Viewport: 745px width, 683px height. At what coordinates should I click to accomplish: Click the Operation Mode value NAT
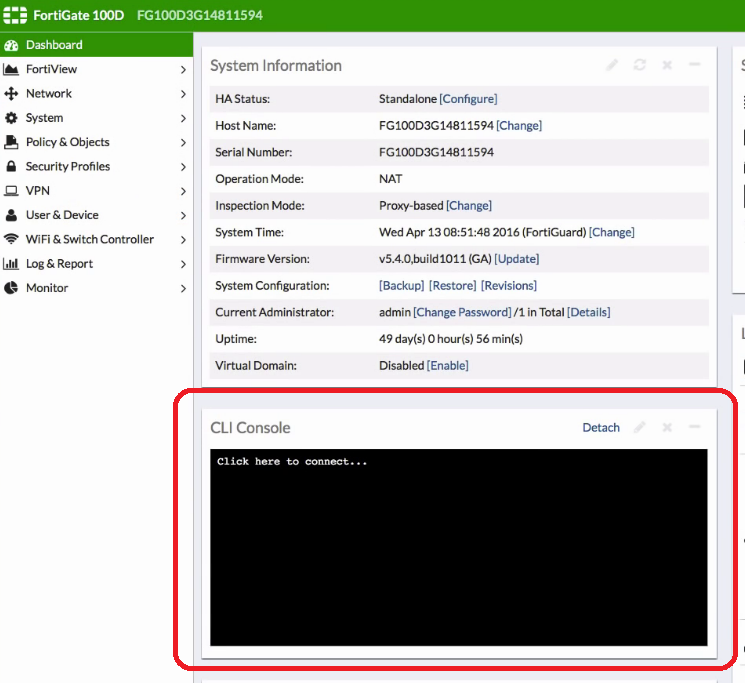(x=391, y=179)
